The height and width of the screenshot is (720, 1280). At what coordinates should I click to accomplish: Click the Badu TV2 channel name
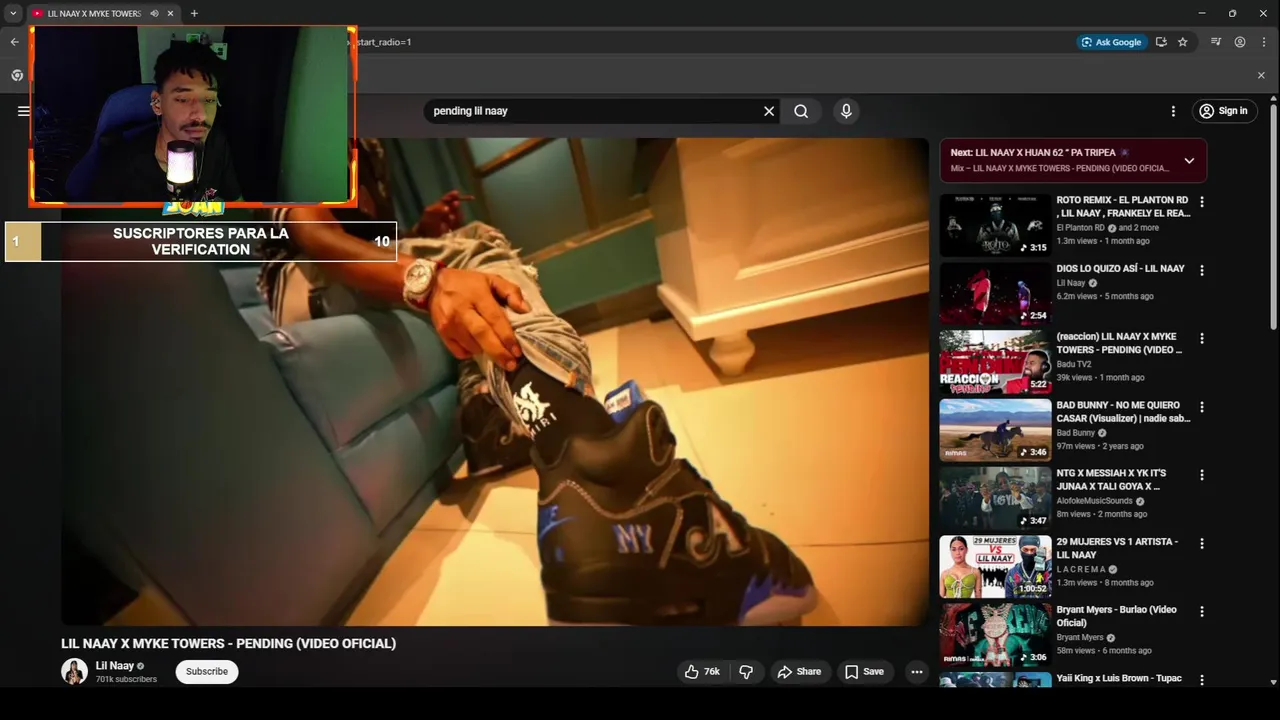click(x=1074, y=364)
